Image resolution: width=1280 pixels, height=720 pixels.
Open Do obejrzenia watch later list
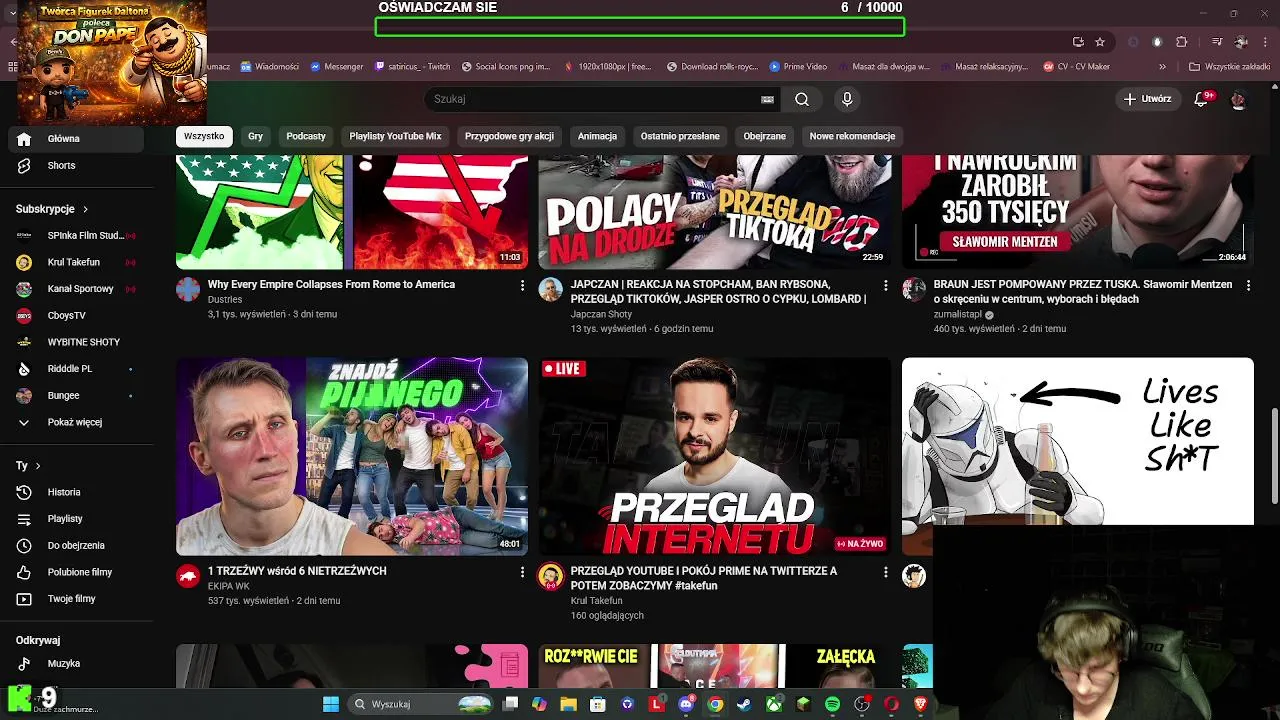[x=75, y=545]
